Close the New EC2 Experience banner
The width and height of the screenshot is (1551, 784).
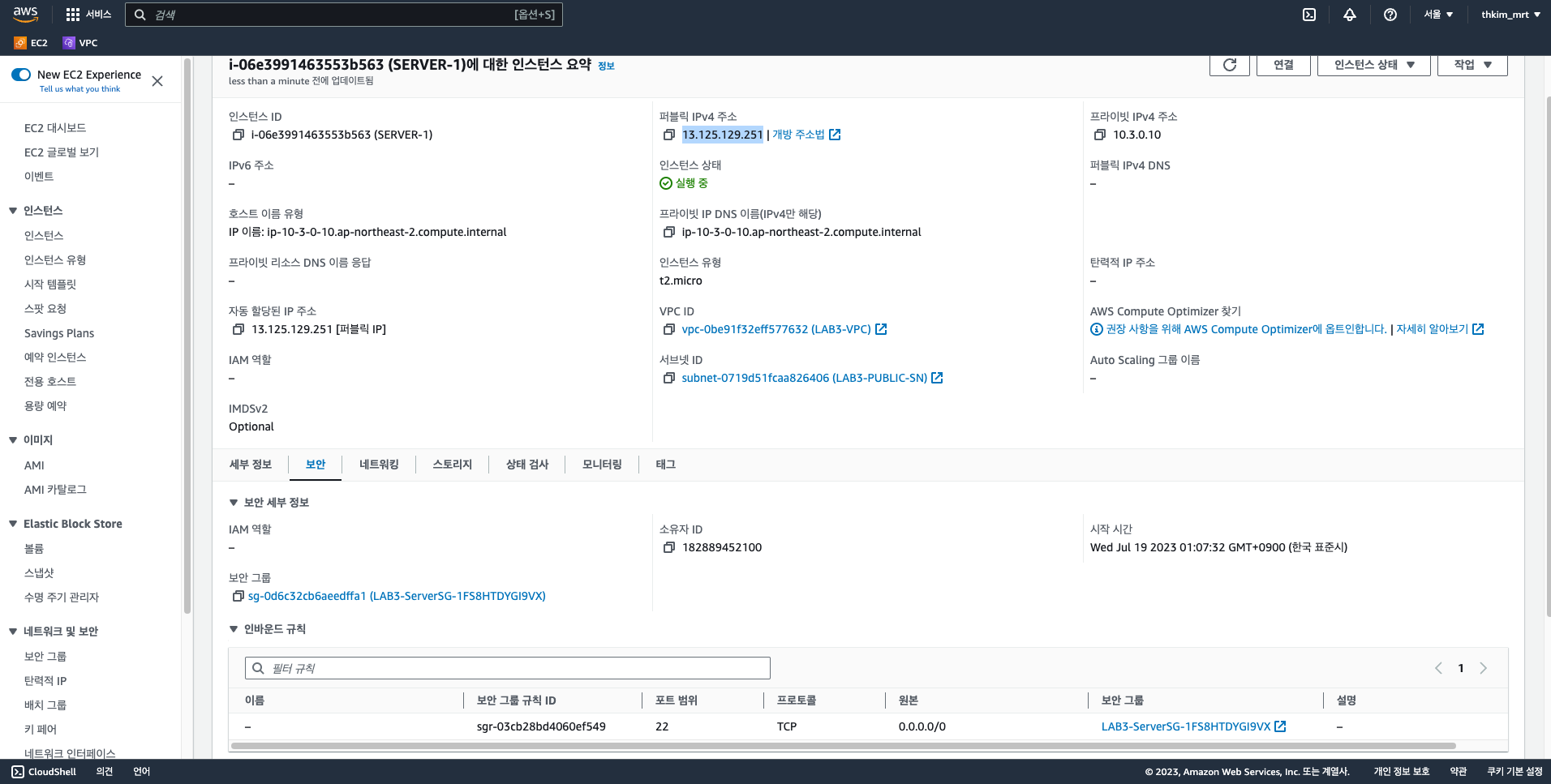point(157,81)
